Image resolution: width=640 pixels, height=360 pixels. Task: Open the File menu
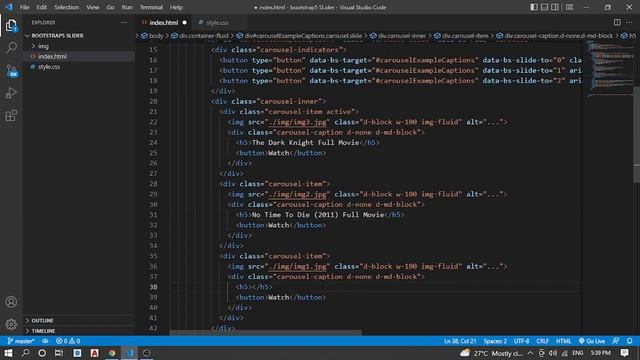click(24, 7)
